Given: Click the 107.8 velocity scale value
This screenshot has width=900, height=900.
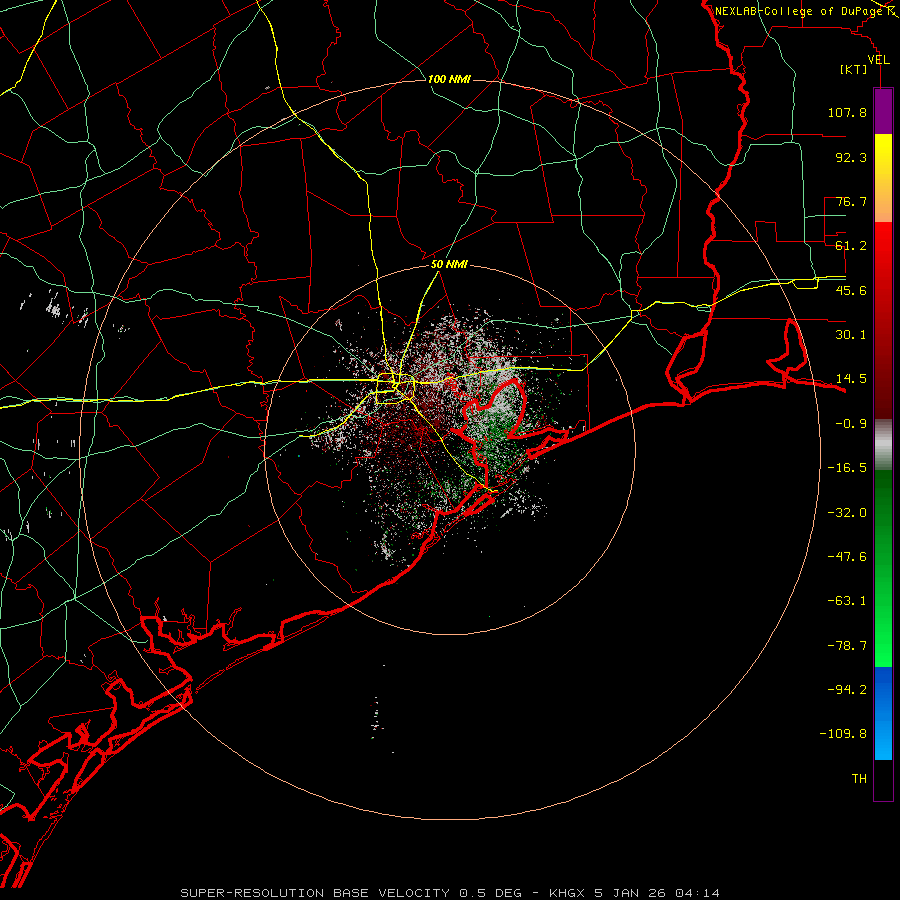Looking at the screenshot, I should point(847,112).
